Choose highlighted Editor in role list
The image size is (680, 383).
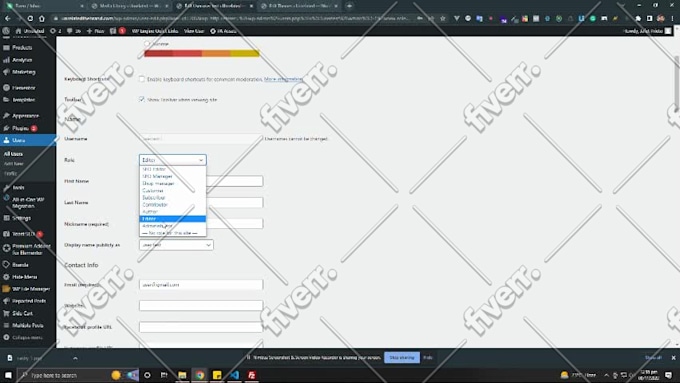pos(173,219)
